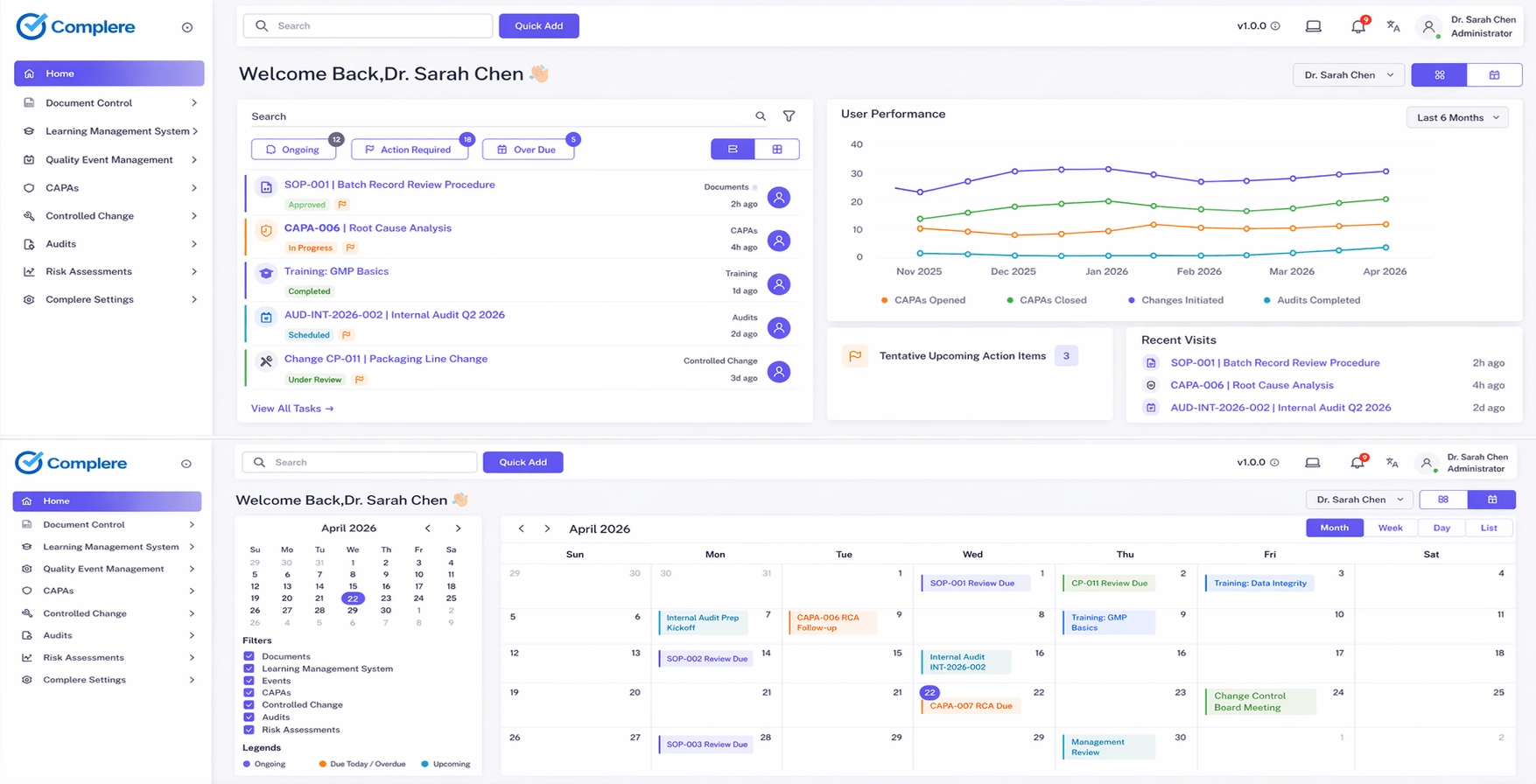Select the Action Required tab
Image resolution: width=1536 pixels, height=784 pixels.
[x=409, y=150]
